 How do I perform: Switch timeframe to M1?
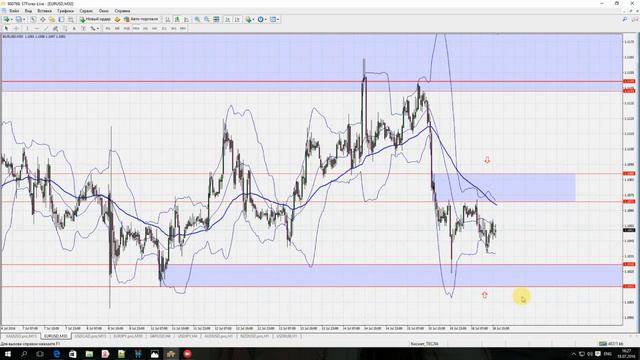point(108,29)
